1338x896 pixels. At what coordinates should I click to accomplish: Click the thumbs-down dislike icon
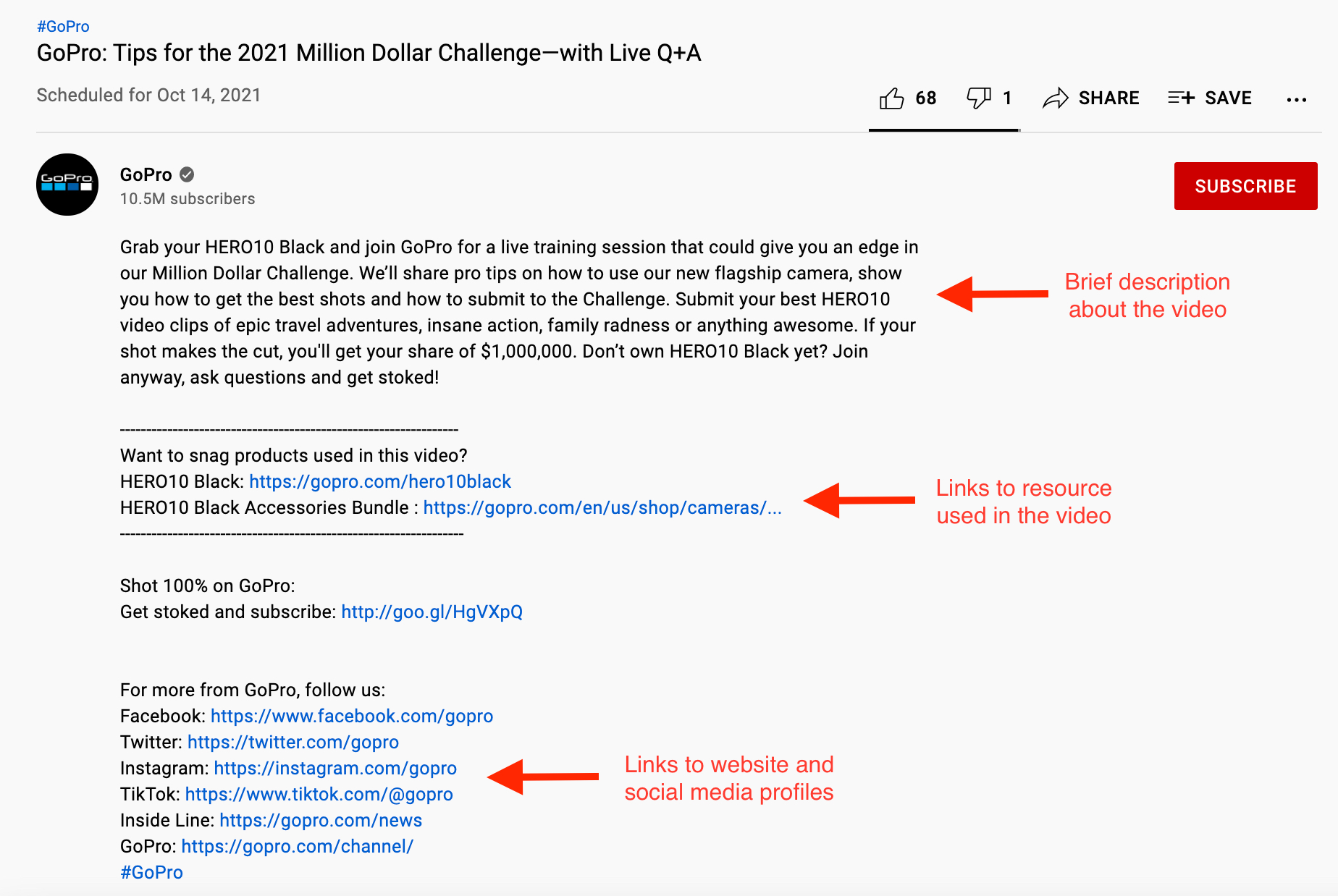(x=979, y=98)
